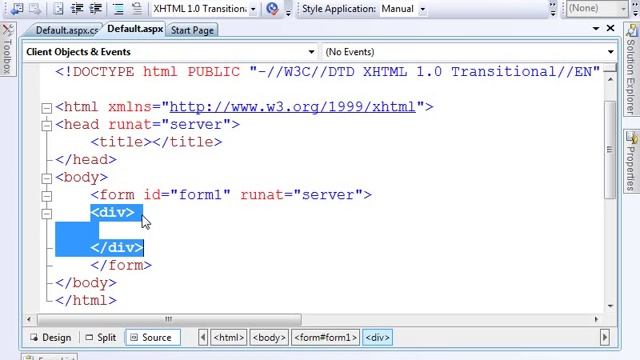Select the <html> tag navigator button

point(229,338)
